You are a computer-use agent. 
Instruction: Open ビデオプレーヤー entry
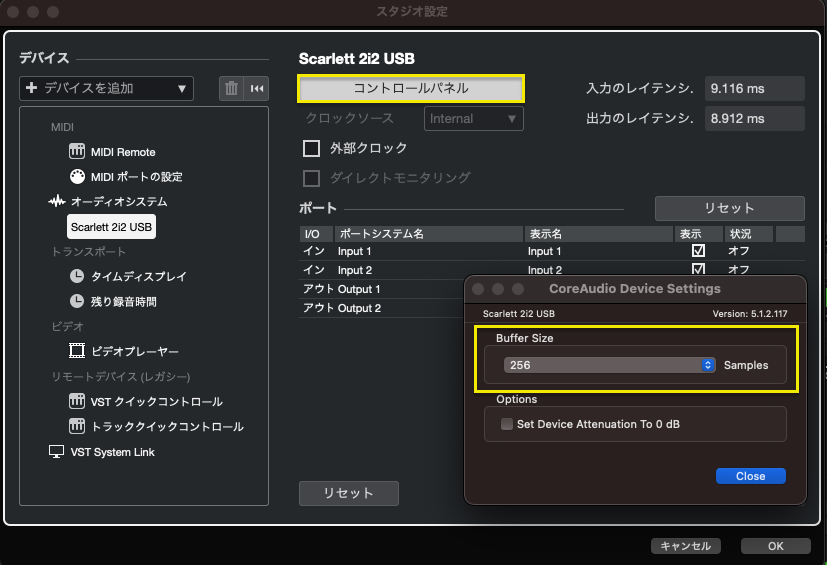134,352
